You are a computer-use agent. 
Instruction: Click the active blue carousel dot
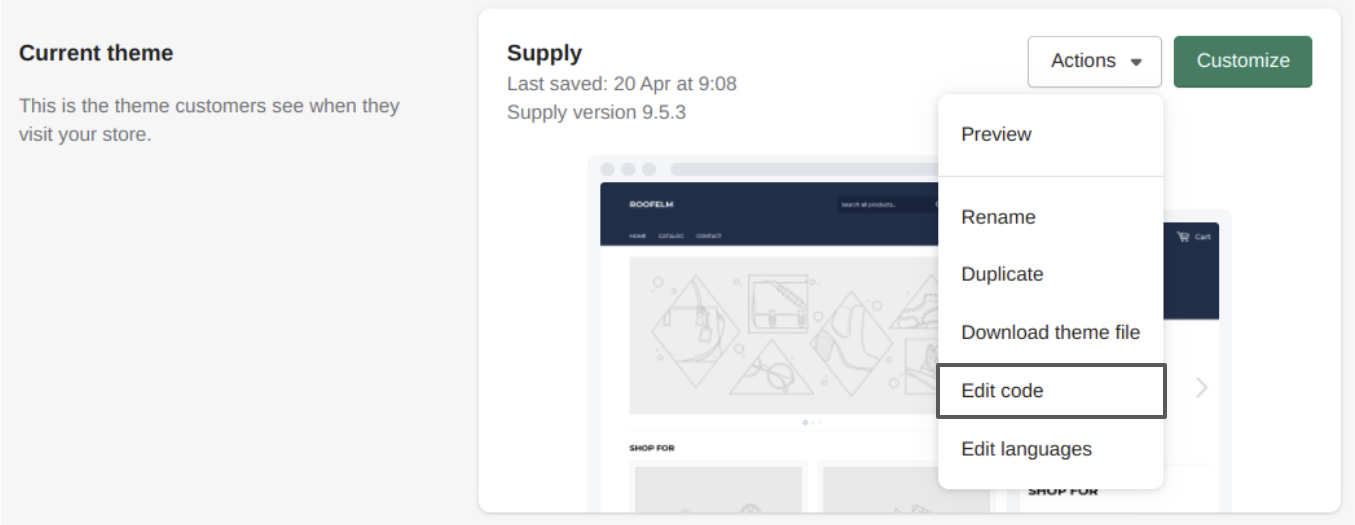pyautogui.click(x=805, y=422)
